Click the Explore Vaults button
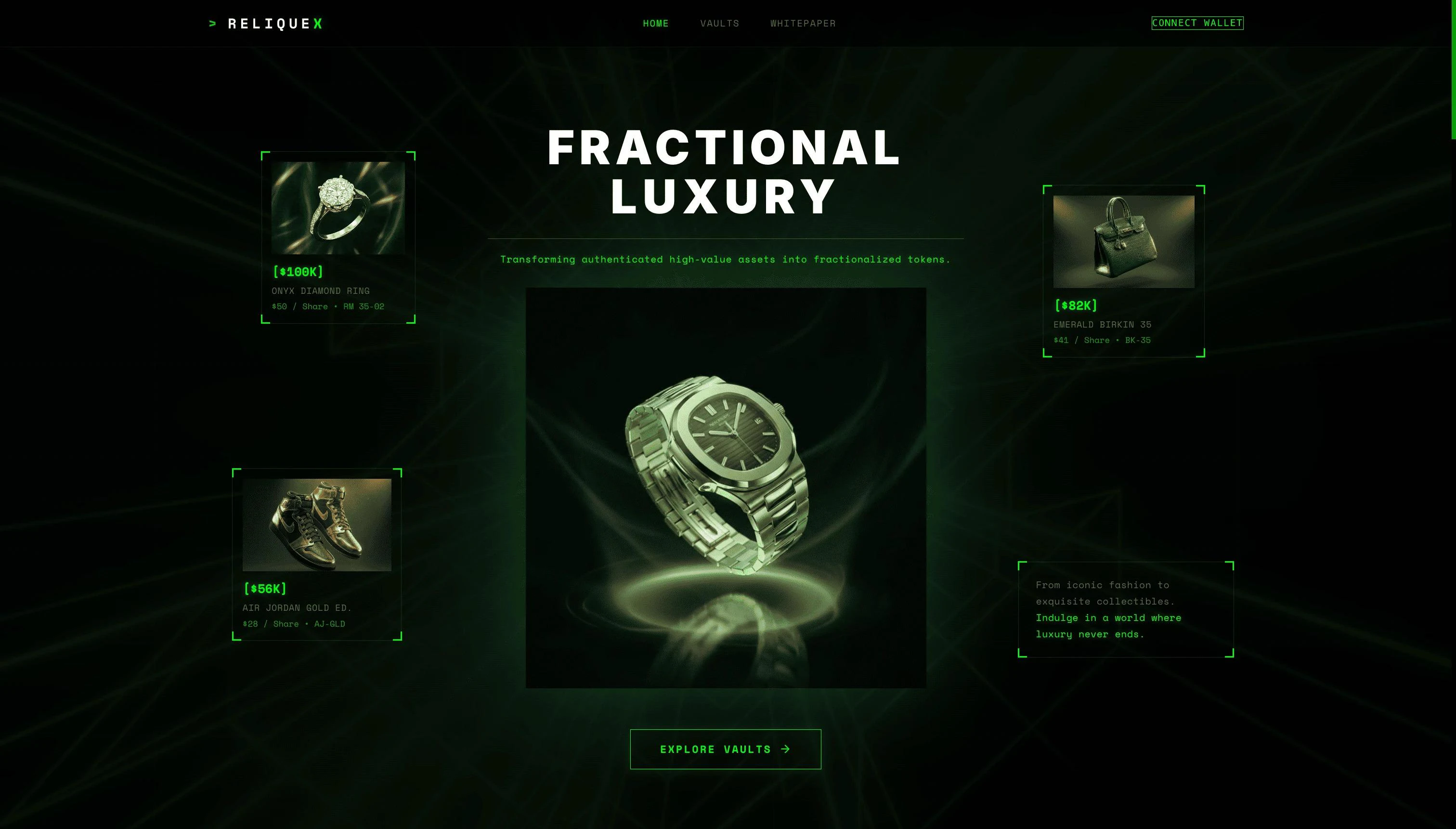 [726, 749]
